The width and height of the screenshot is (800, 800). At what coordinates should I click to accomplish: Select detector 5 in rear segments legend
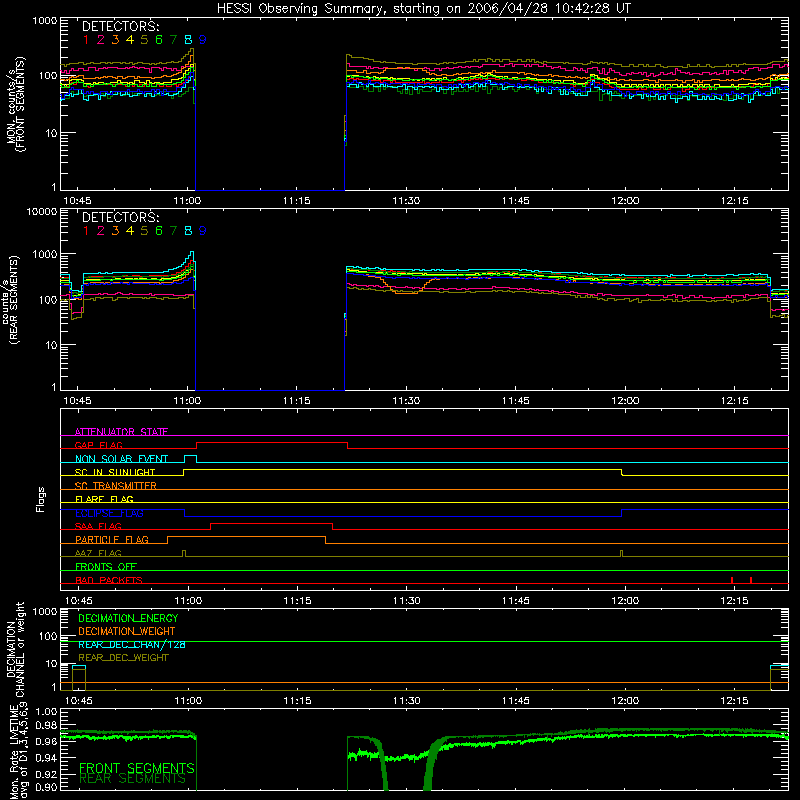(x=144, y=231)
